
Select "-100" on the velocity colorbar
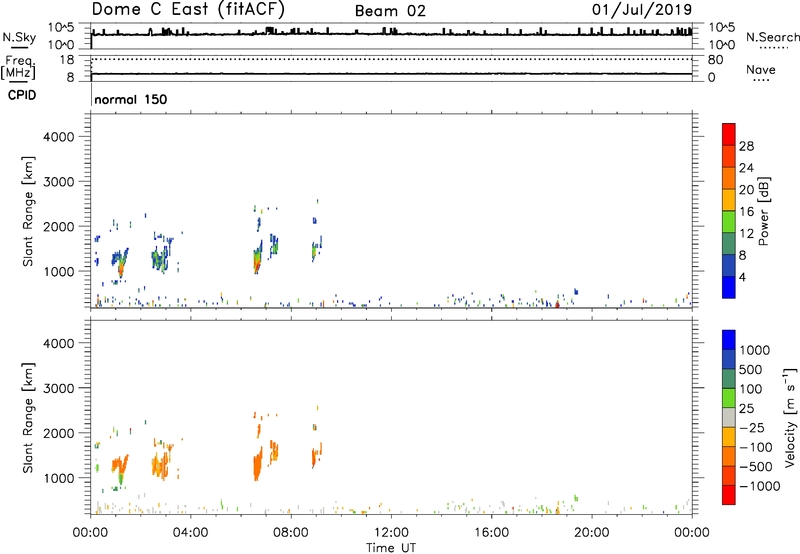tap(755, 447)
